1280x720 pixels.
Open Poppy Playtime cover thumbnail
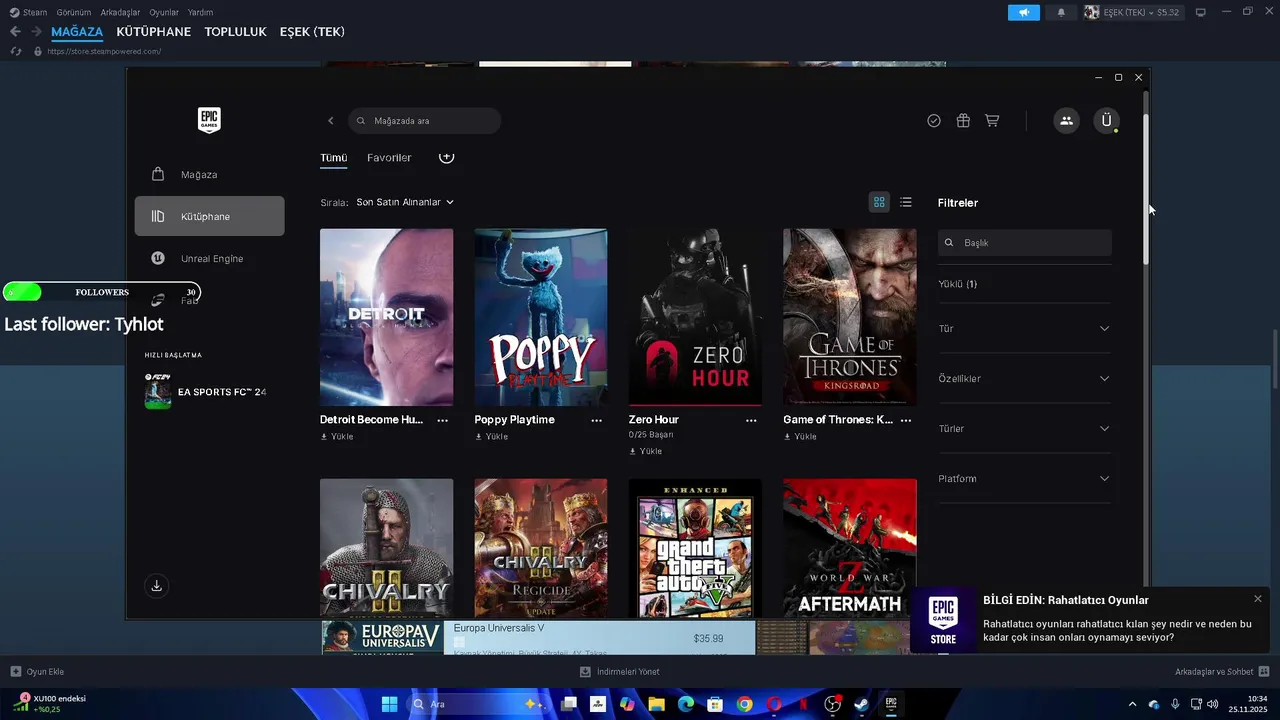click(541, 317)
